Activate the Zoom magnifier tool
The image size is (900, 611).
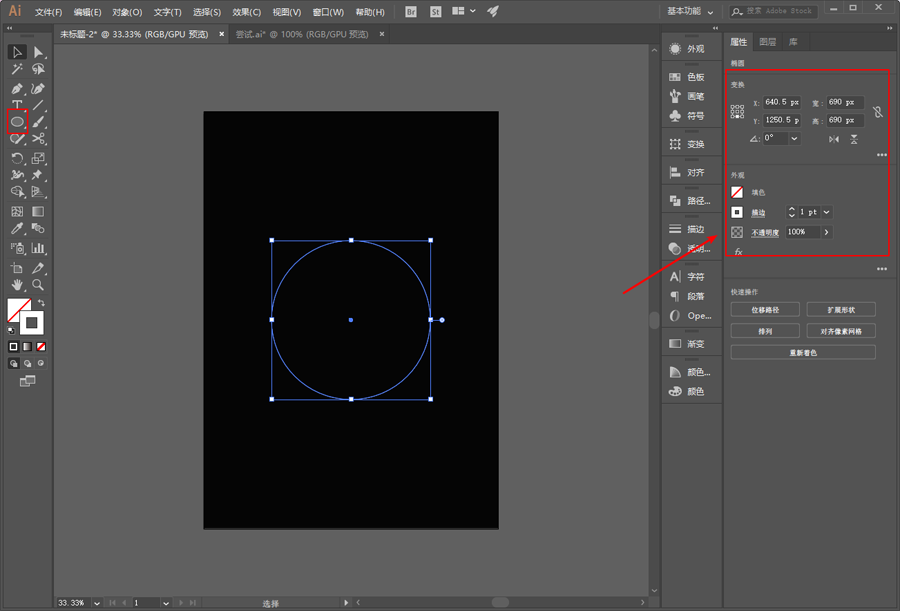[x=38, y=285]
